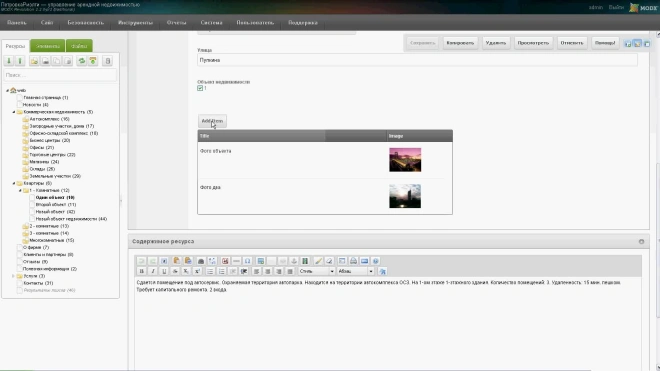
Task: Expand the Услуги tree node
Action: pyautogui.click(x=13, y=276)
